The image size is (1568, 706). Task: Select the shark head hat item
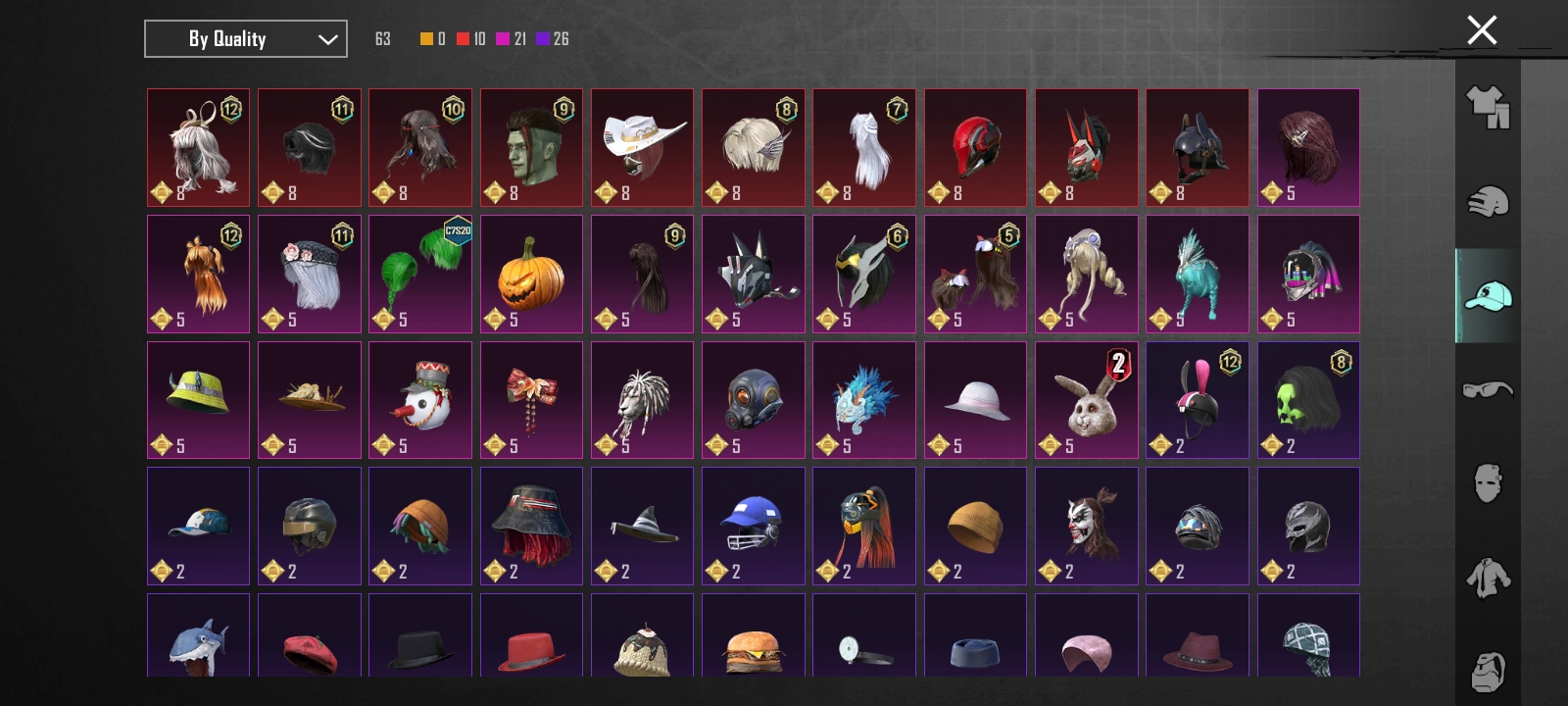[199, 635]
